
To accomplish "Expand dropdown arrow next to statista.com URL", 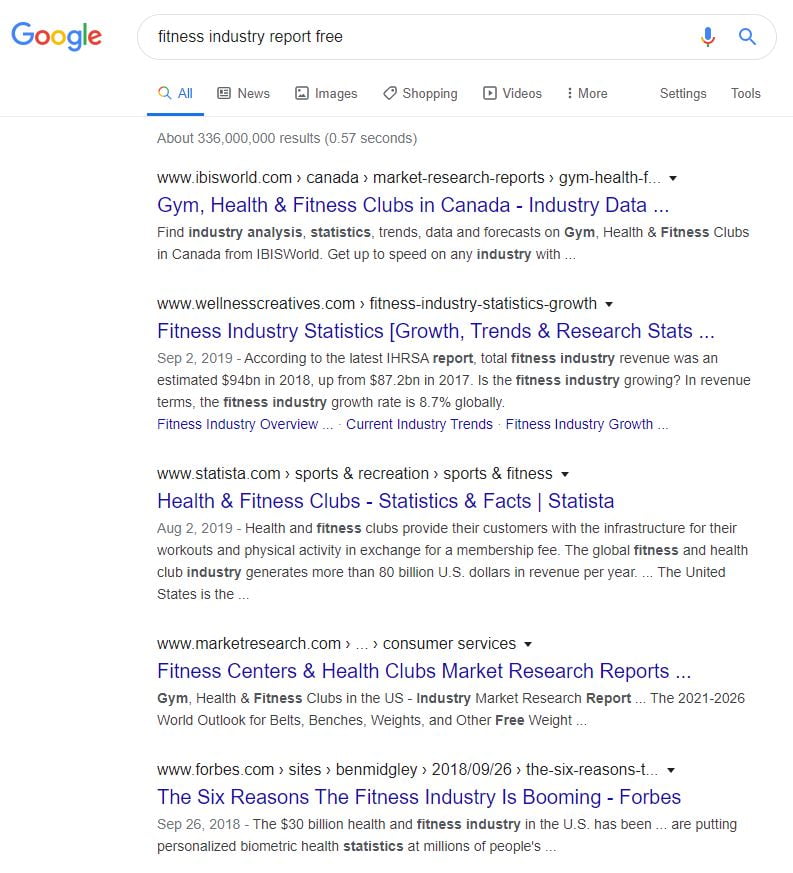I will coord(565,474).
